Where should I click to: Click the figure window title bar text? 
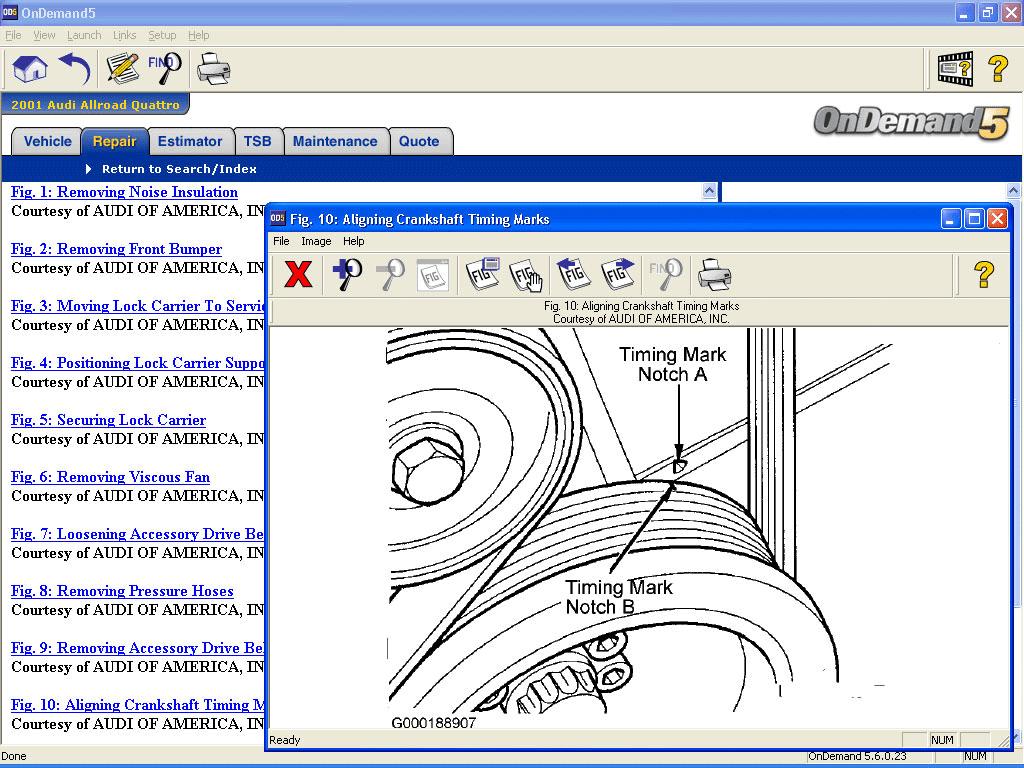(x=419, y=219)
